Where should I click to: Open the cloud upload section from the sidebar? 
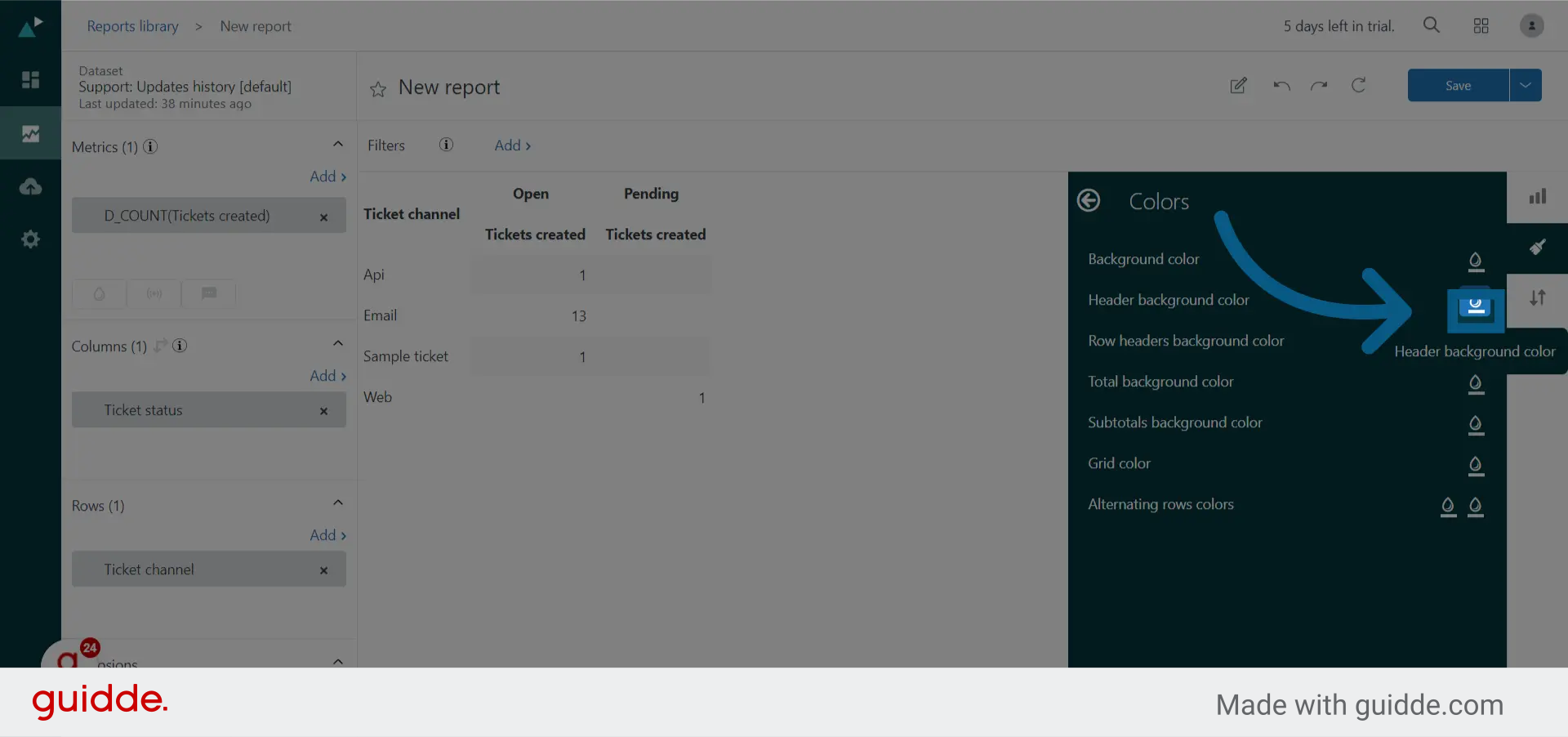[30, 186]
